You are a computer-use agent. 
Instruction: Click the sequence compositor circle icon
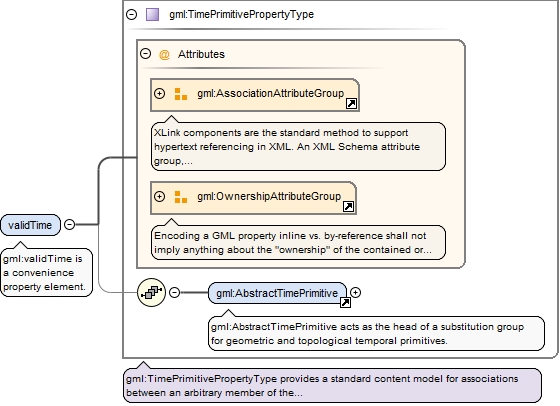(151, 293)
